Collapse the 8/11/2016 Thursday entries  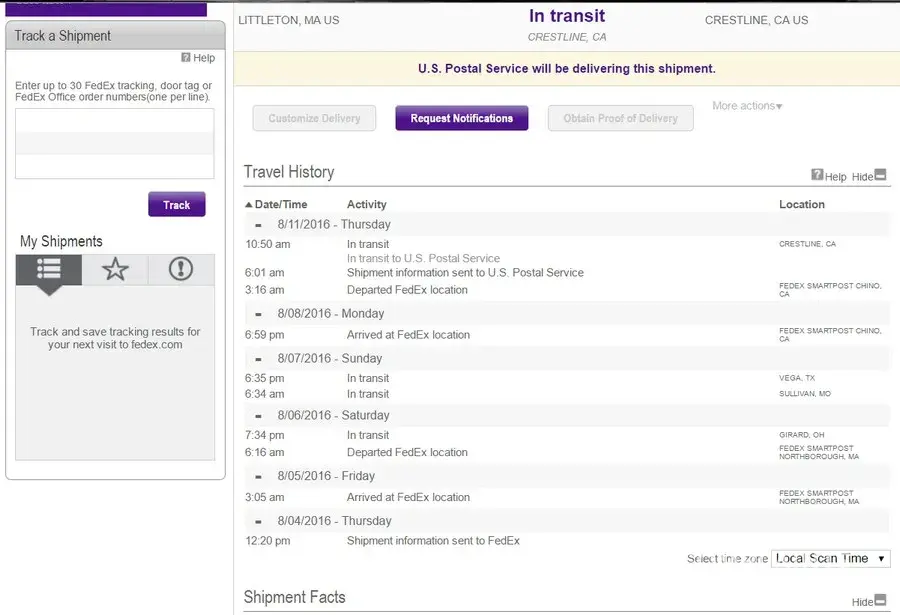coord(259,225)
